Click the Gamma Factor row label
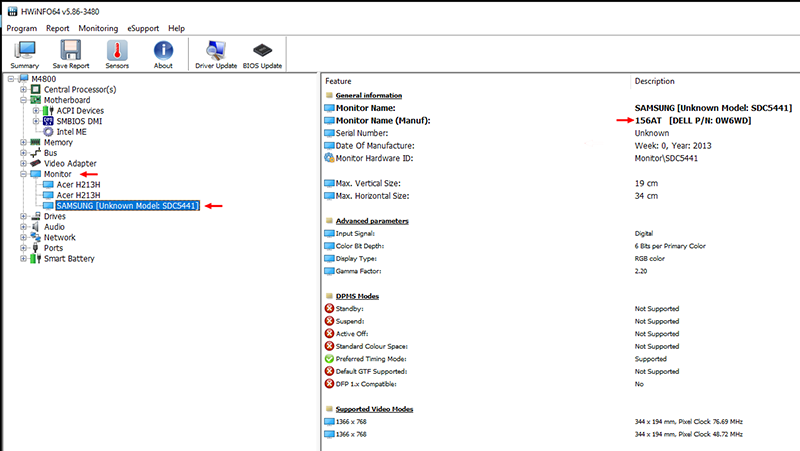This screenshot has height=451, width=800. (x=358, y=271)
